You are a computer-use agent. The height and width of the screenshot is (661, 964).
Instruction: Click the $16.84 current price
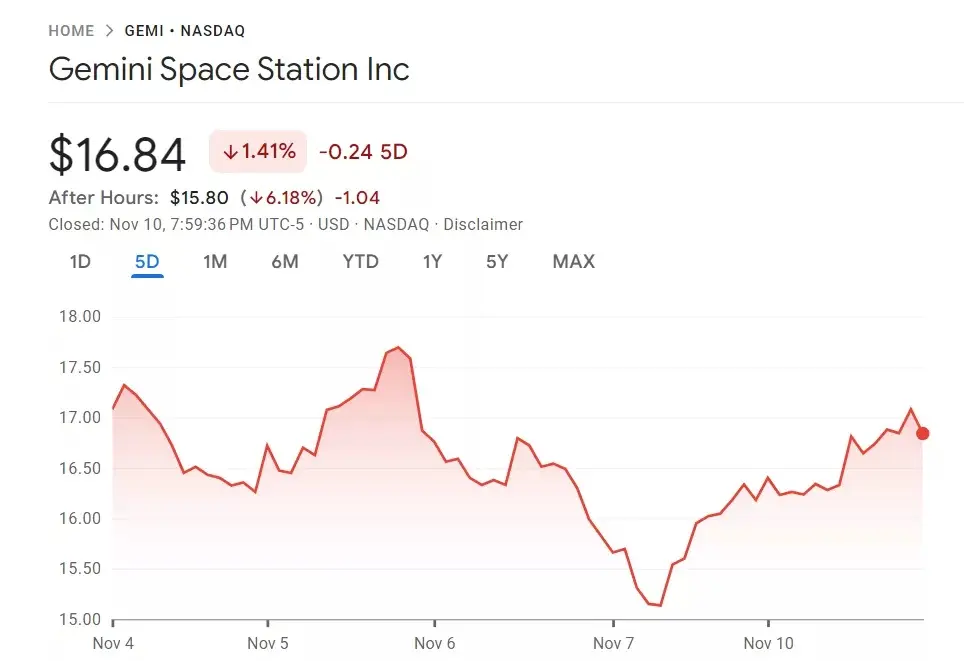coord(117,155)
